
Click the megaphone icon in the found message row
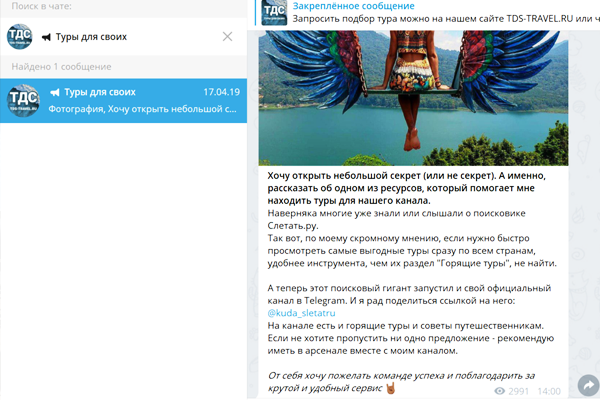coord(55,92)
